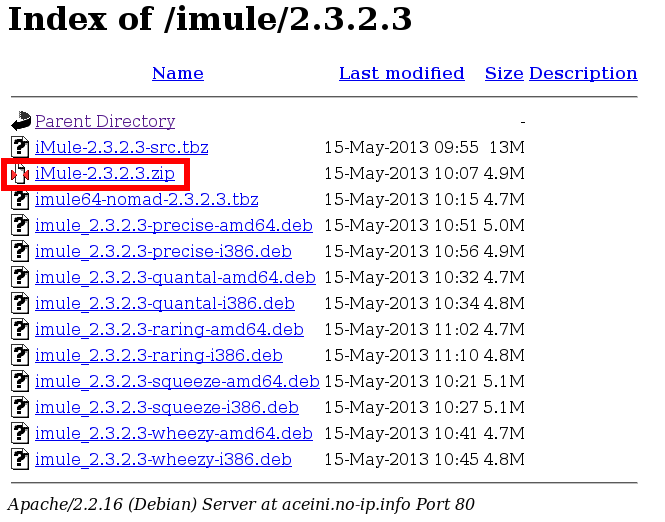Click the file icon beside iMule-2.3.2.3-src.tbz

pos(21,148)
